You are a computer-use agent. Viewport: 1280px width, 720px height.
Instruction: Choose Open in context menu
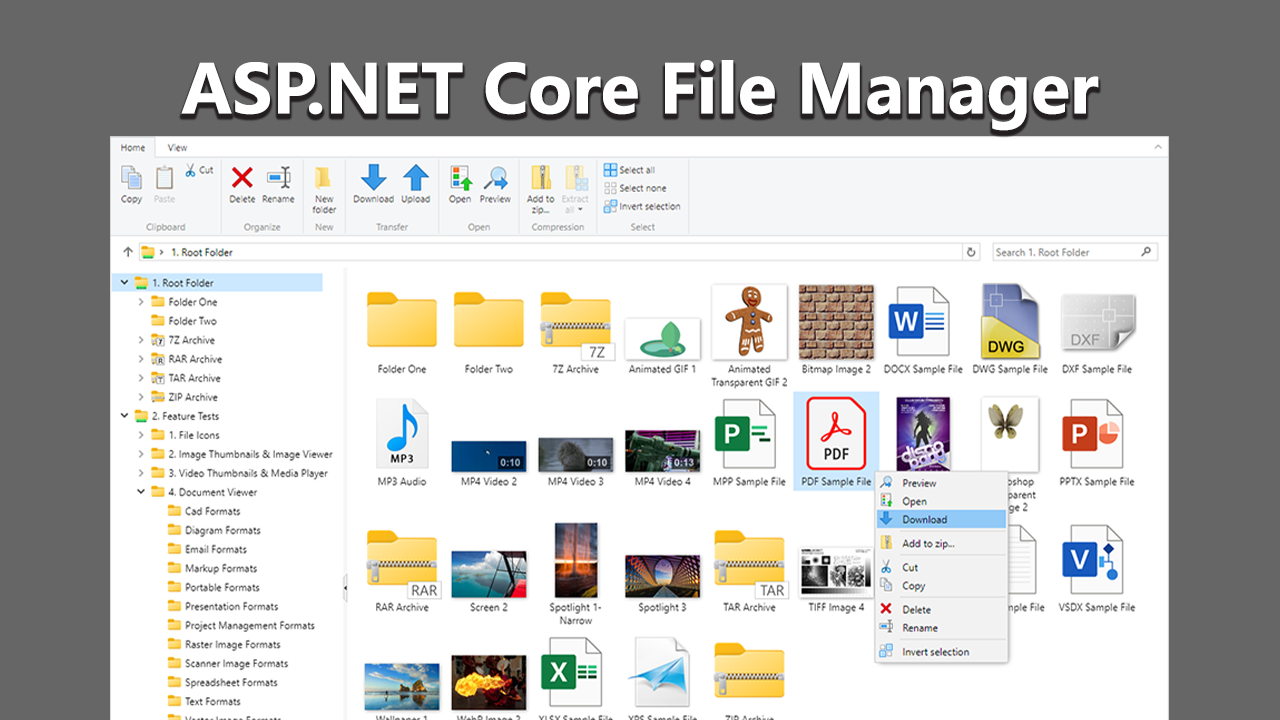[941, 501]
